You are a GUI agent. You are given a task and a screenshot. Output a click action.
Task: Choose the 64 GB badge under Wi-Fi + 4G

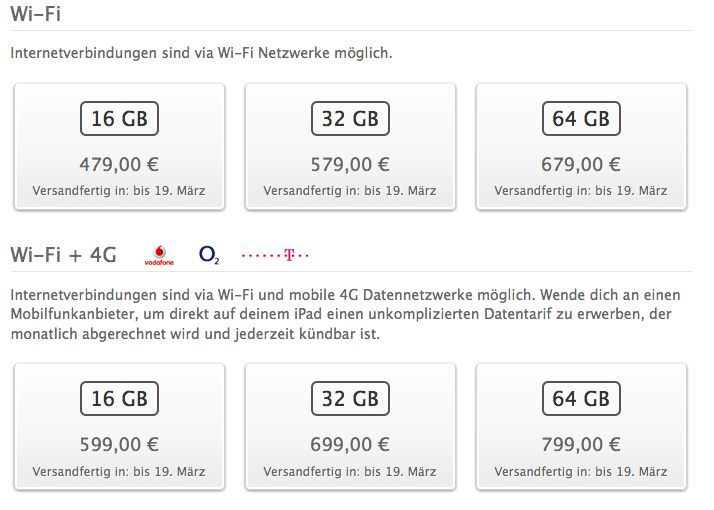581,399
